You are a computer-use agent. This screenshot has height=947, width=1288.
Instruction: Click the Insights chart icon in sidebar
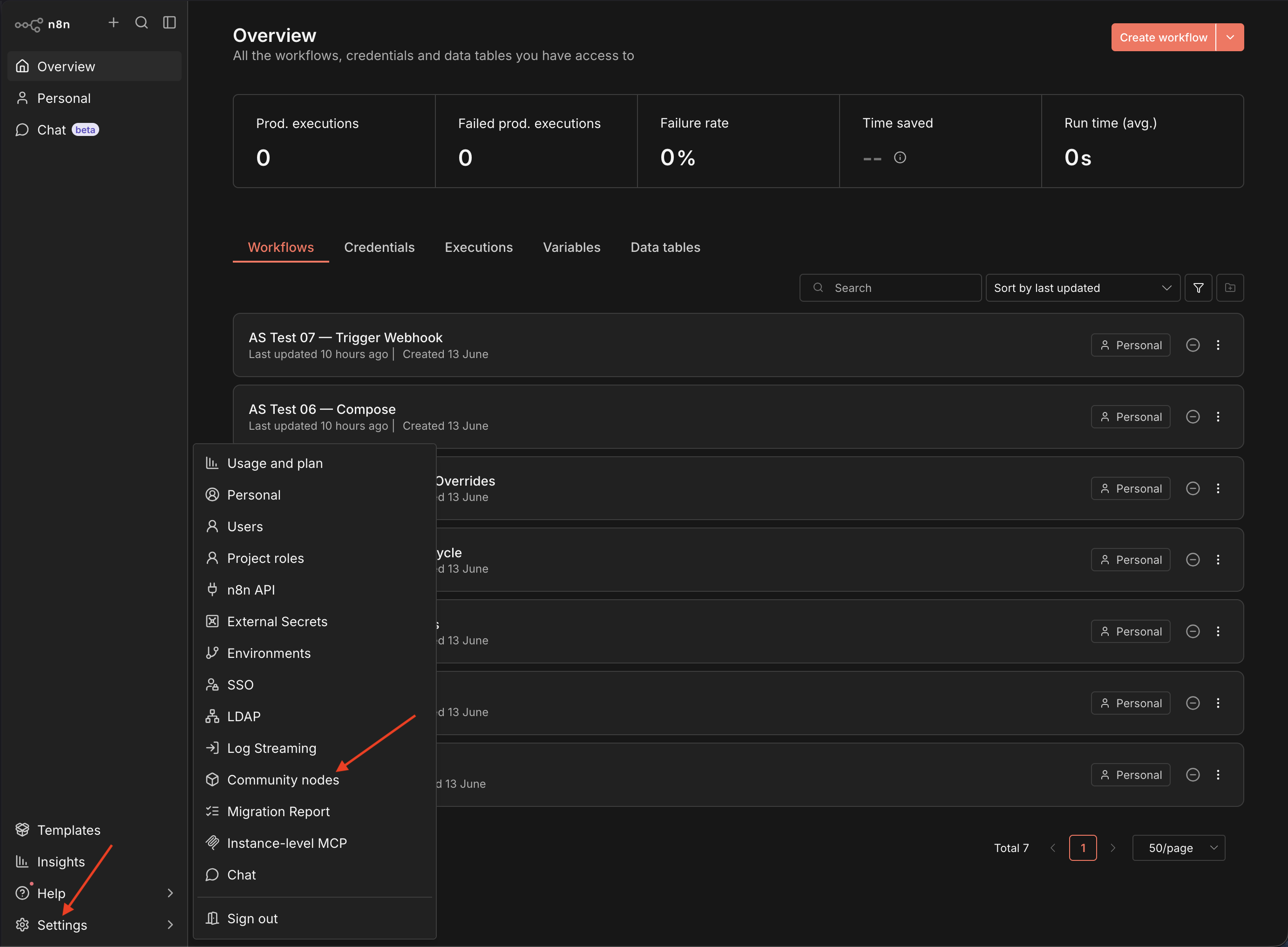[22, 861]
